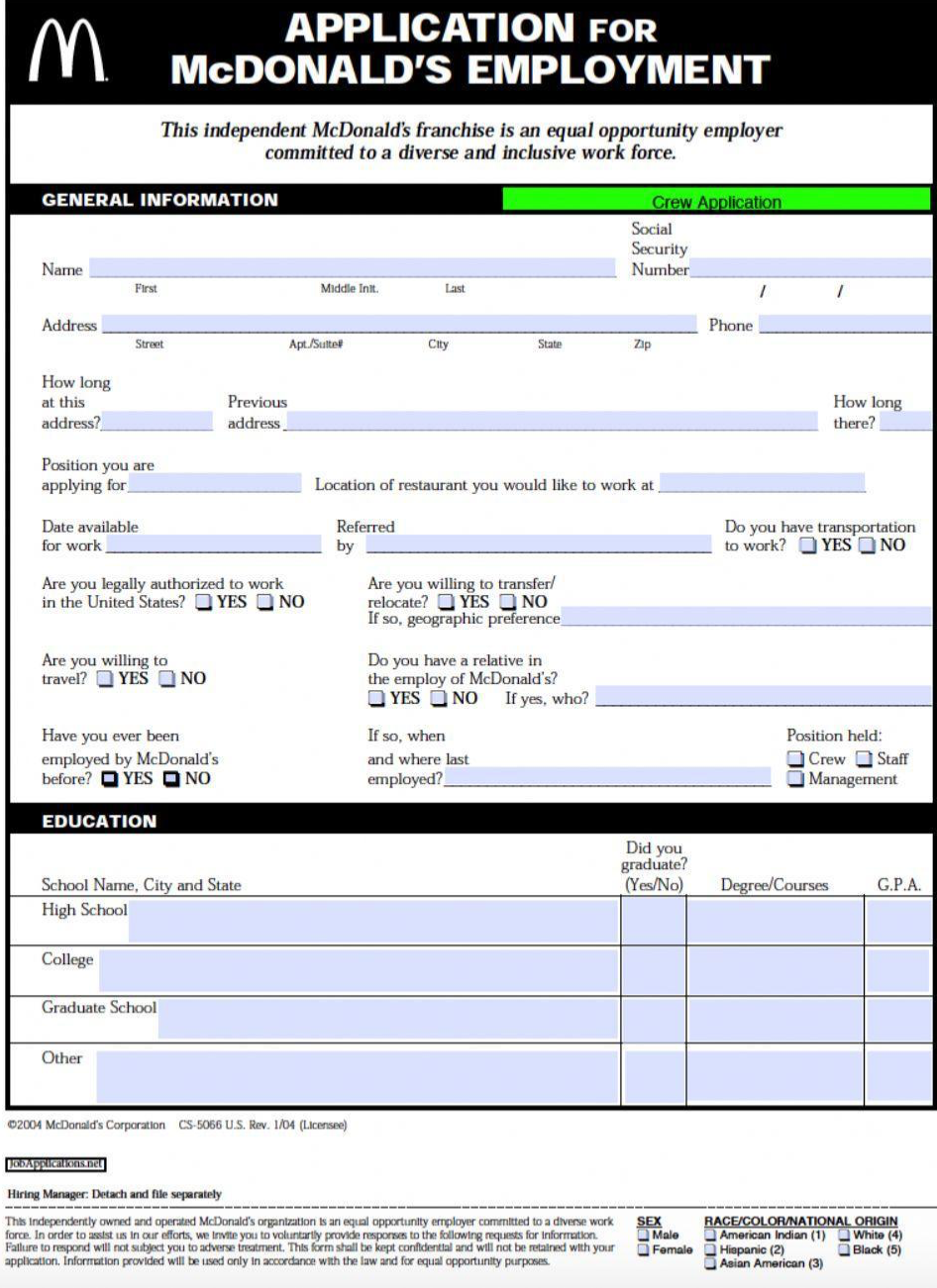
Task: Click the 'Date available for work' field
Action: [212, 545]
